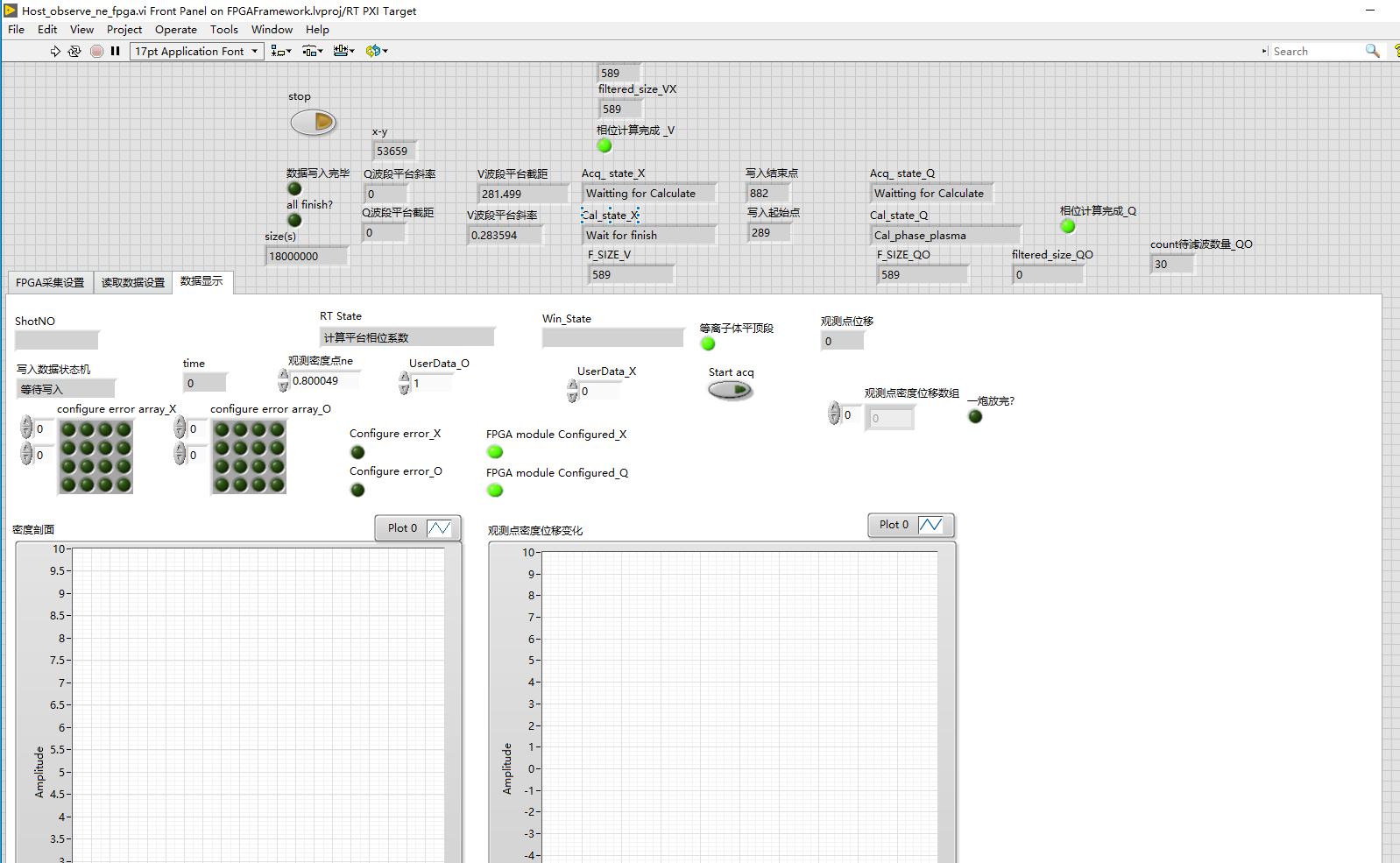The width and height of the screenshot is (1400, 863).
Task: Toggle the Start acq switch
Action: point(730,391)
